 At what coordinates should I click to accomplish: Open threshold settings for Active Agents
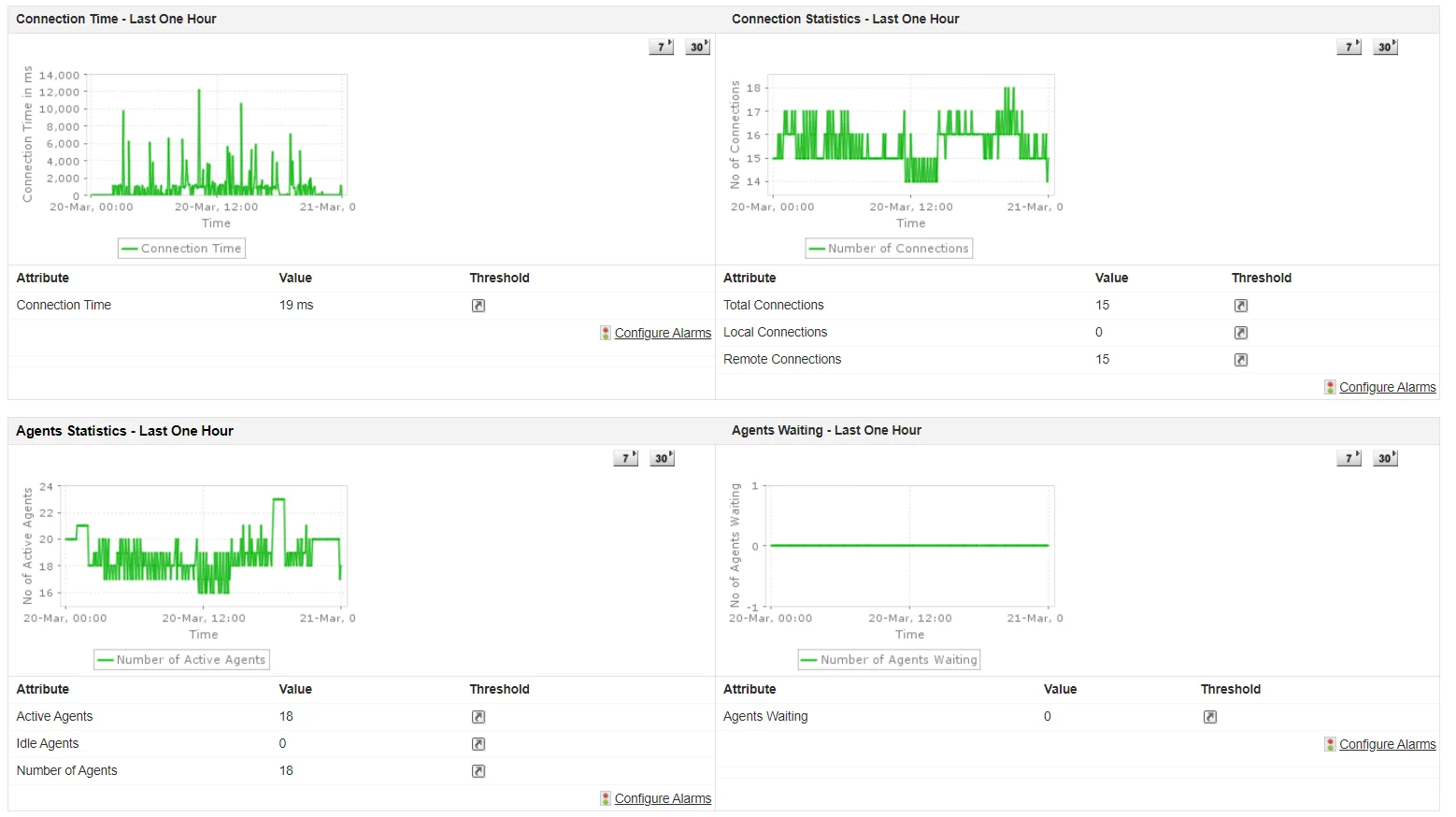click(x=478, y=716)
